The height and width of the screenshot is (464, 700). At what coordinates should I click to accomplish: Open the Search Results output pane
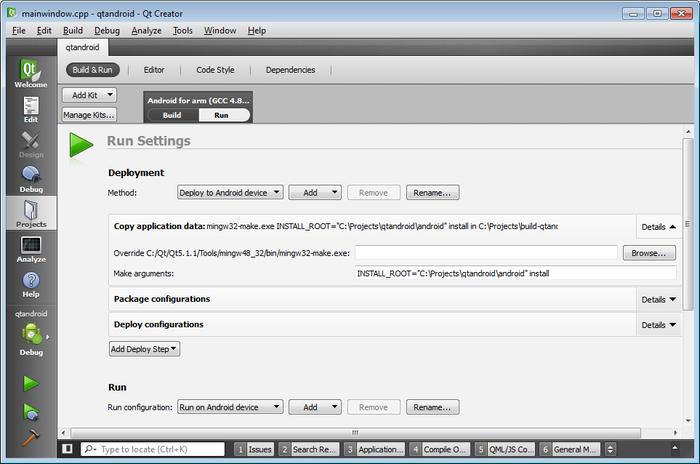[308, 449]
